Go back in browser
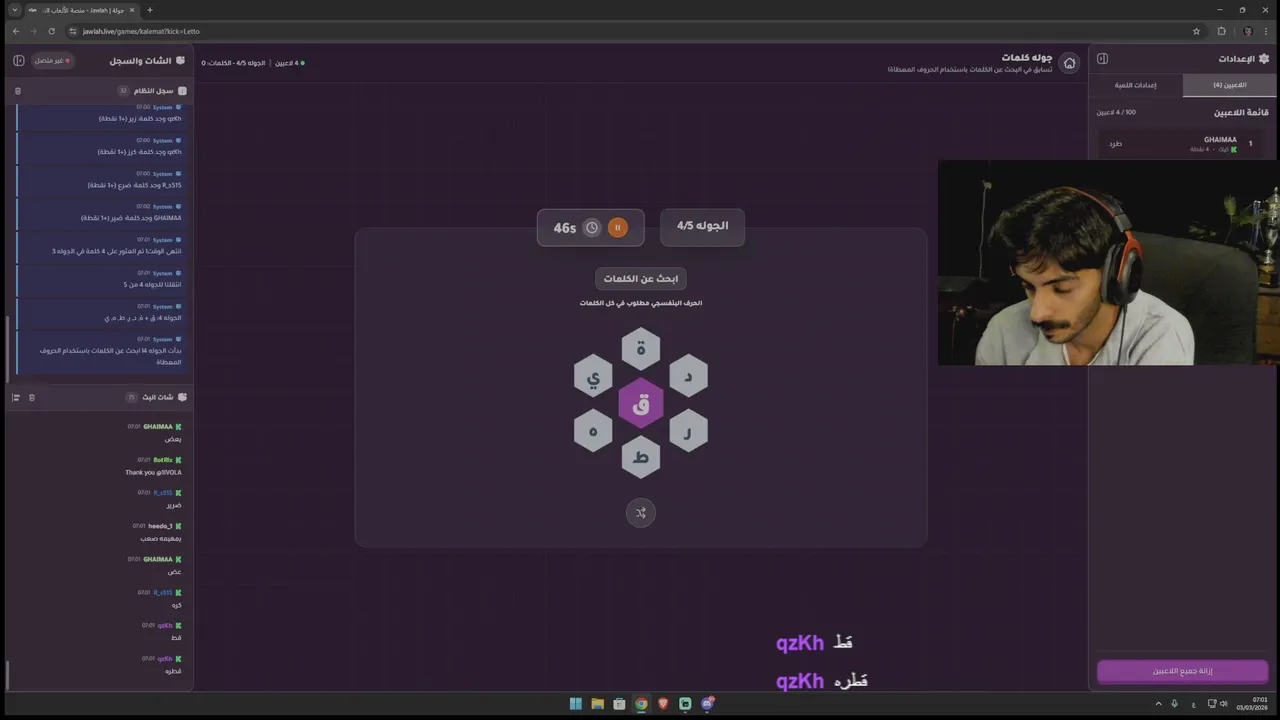Screen dimensions: 1280x720 (x=16, y=31)
